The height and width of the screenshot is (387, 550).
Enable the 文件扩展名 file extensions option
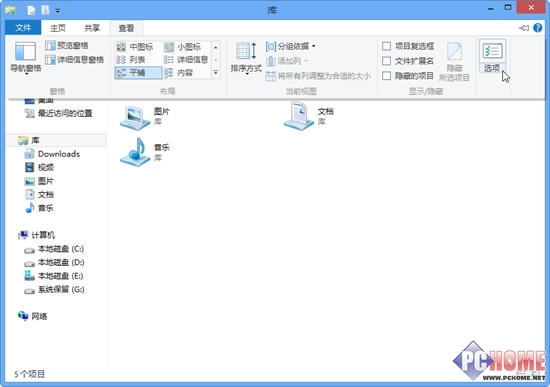click(408, 61)
